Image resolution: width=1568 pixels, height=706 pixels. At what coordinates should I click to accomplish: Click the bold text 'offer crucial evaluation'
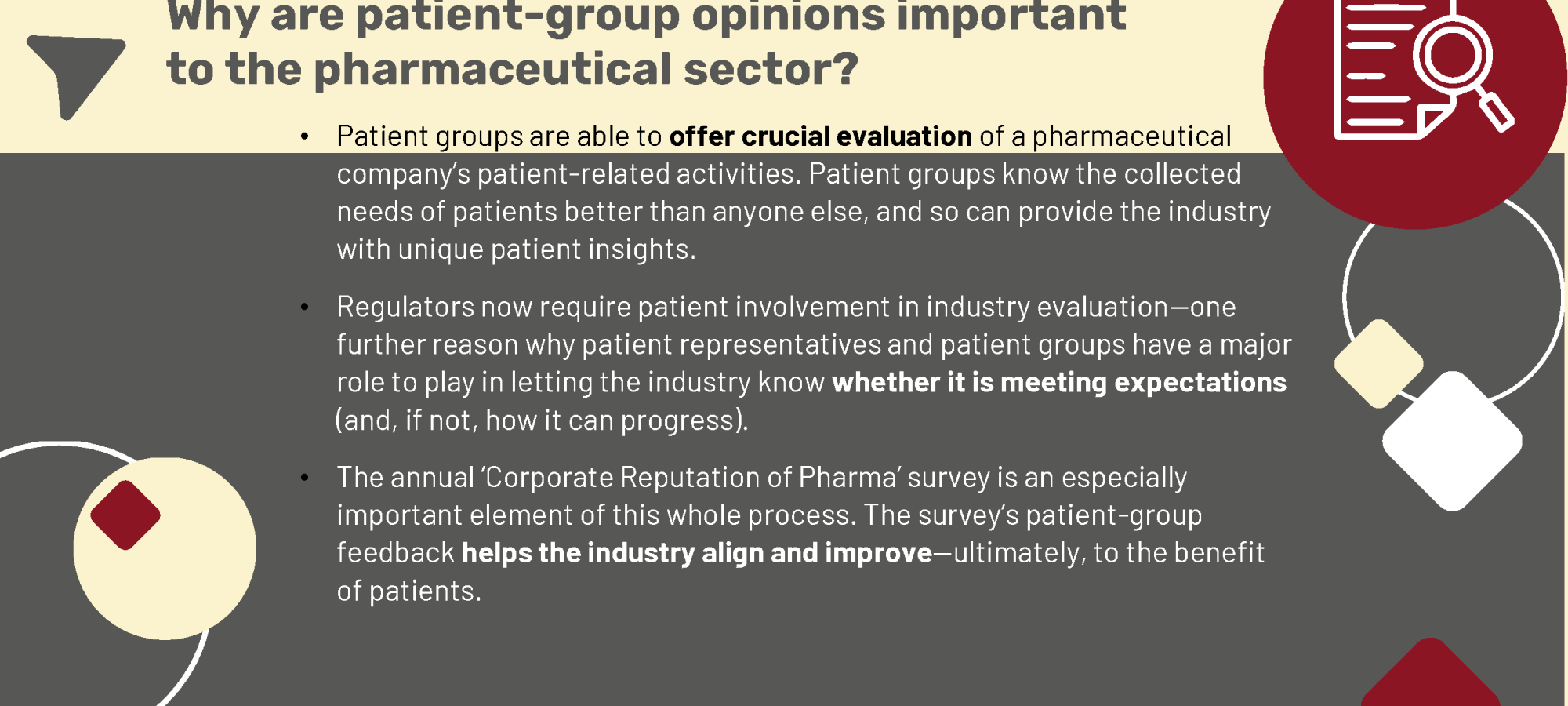(x=820, y=136)
